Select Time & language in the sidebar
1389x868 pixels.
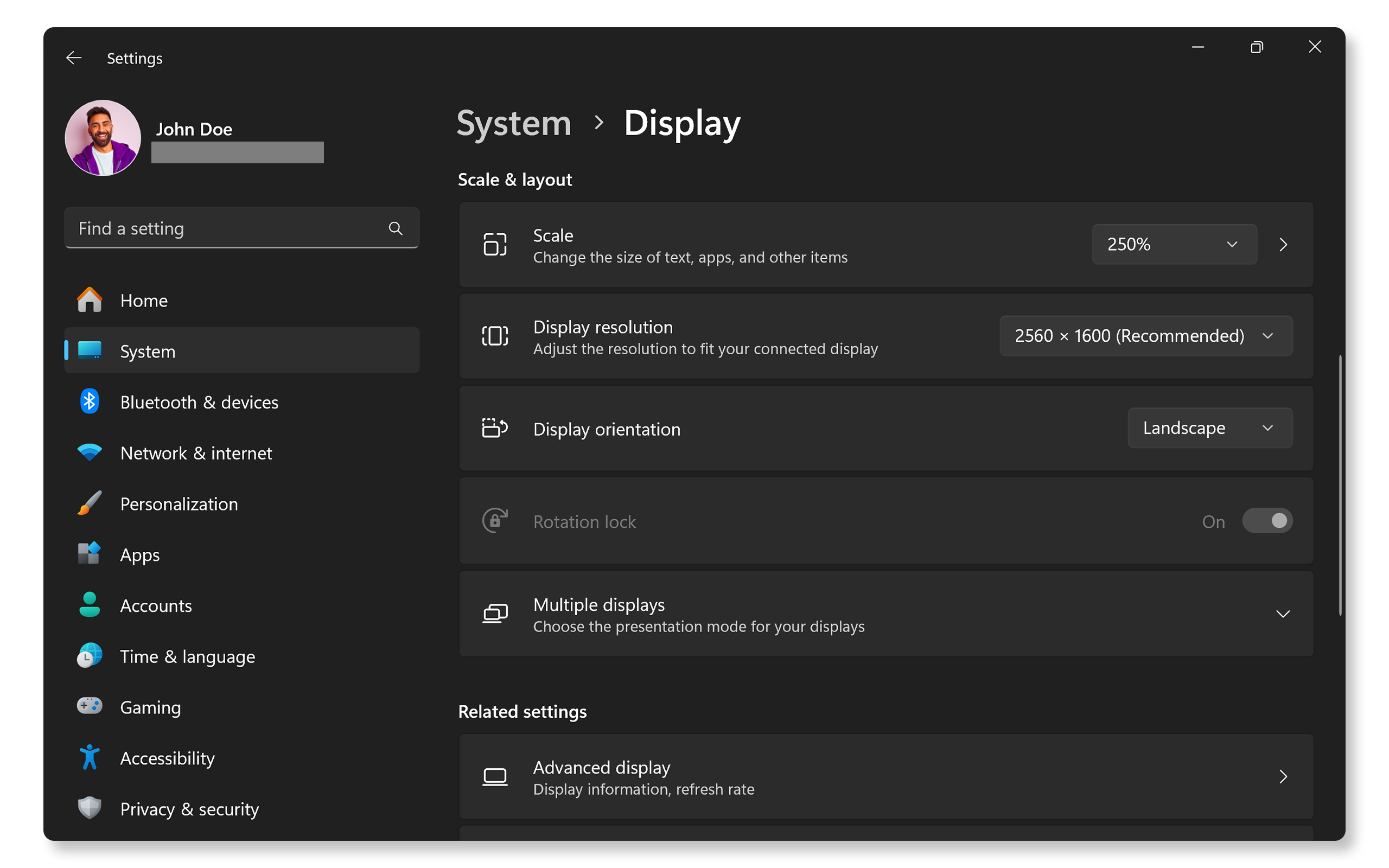[188, 656]
